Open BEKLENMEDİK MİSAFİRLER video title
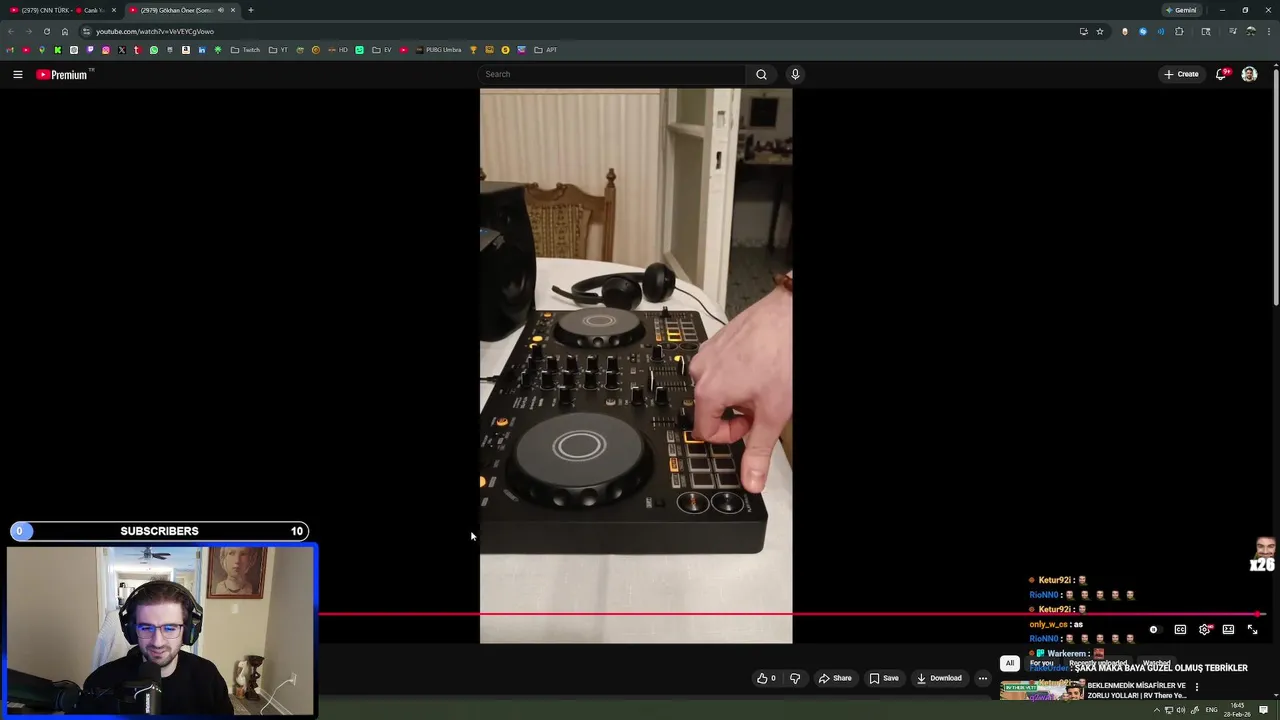 [x=1137, y=690]
